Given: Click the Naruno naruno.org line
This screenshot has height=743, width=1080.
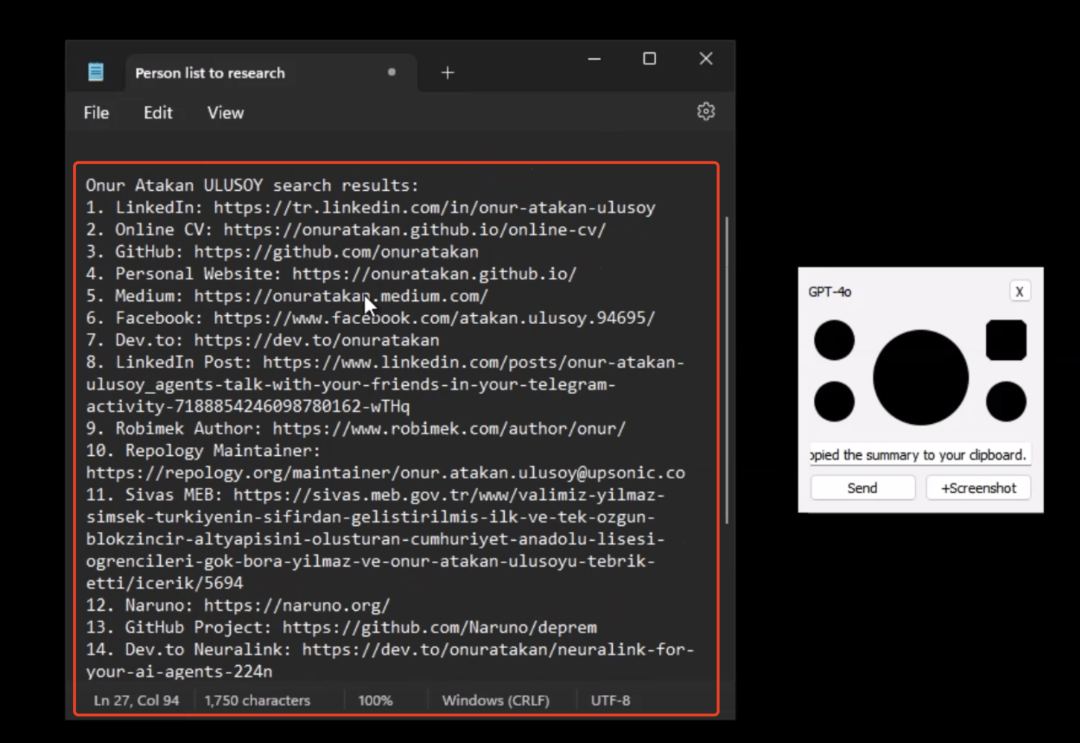Looking at the screenshot, I should [238, 605].
